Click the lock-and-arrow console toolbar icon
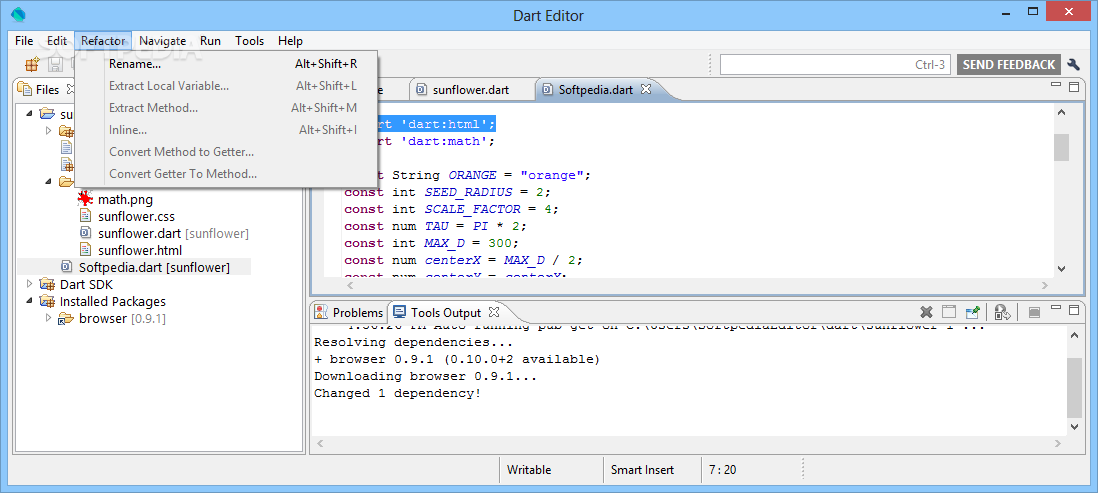Image resolution: width=1098 pixels, height=493 pixels. click(x=1002, y=312)
